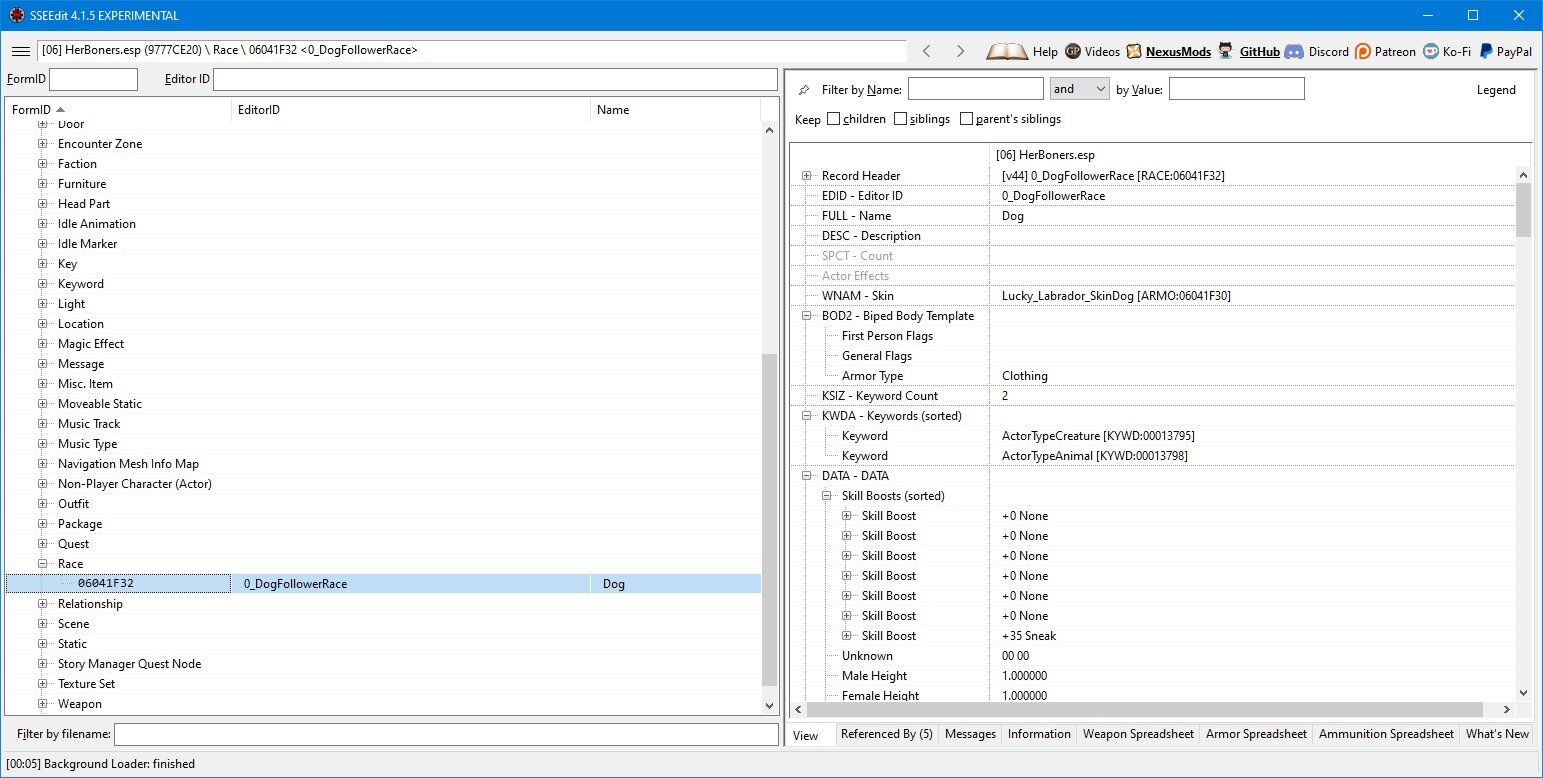Open the NexusMods link
1543x778 pixels.
coord(1178,51)
